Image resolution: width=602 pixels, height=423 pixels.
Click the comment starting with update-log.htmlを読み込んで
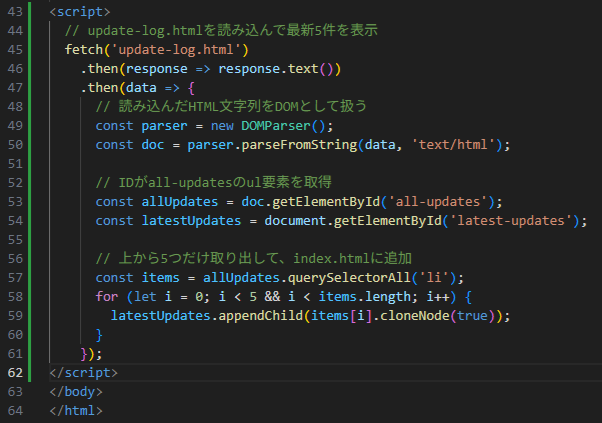221,31
